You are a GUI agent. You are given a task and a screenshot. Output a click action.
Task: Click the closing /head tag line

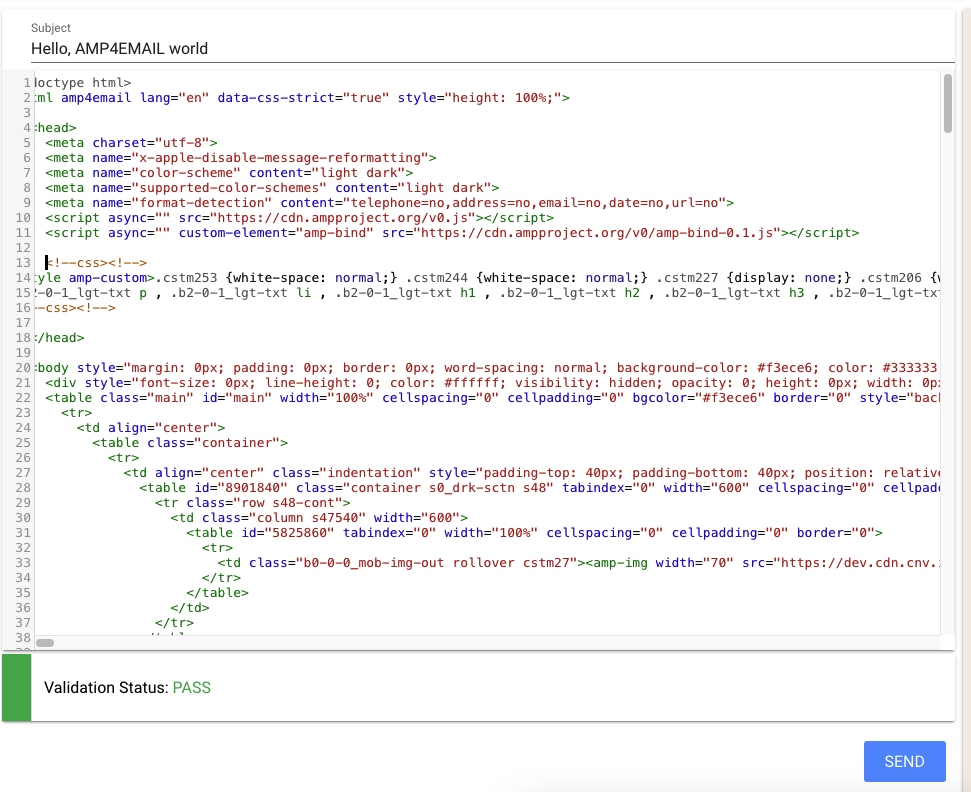tap(59, 338)
